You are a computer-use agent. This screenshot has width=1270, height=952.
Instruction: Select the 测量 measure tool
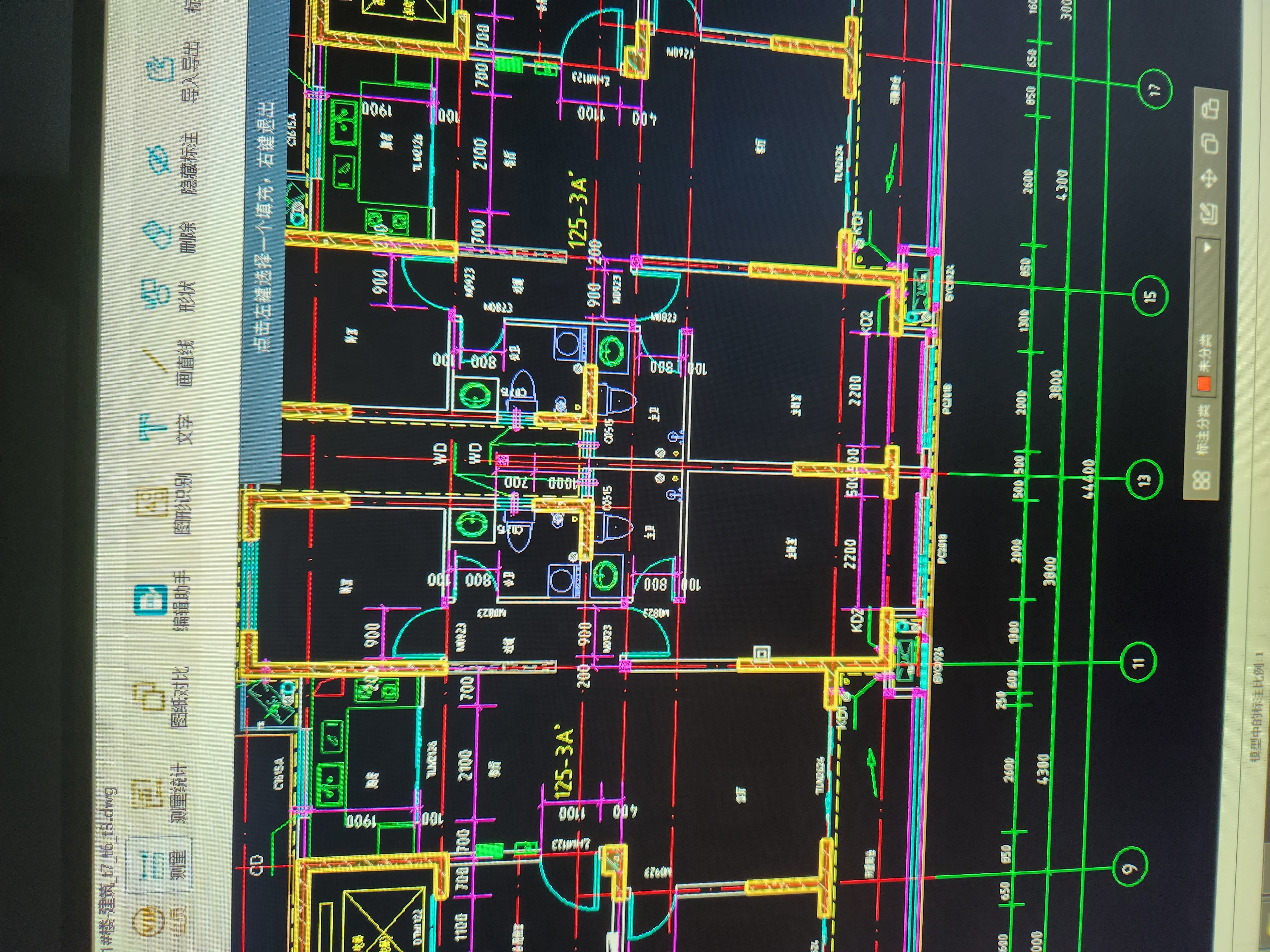click(160, 865)
